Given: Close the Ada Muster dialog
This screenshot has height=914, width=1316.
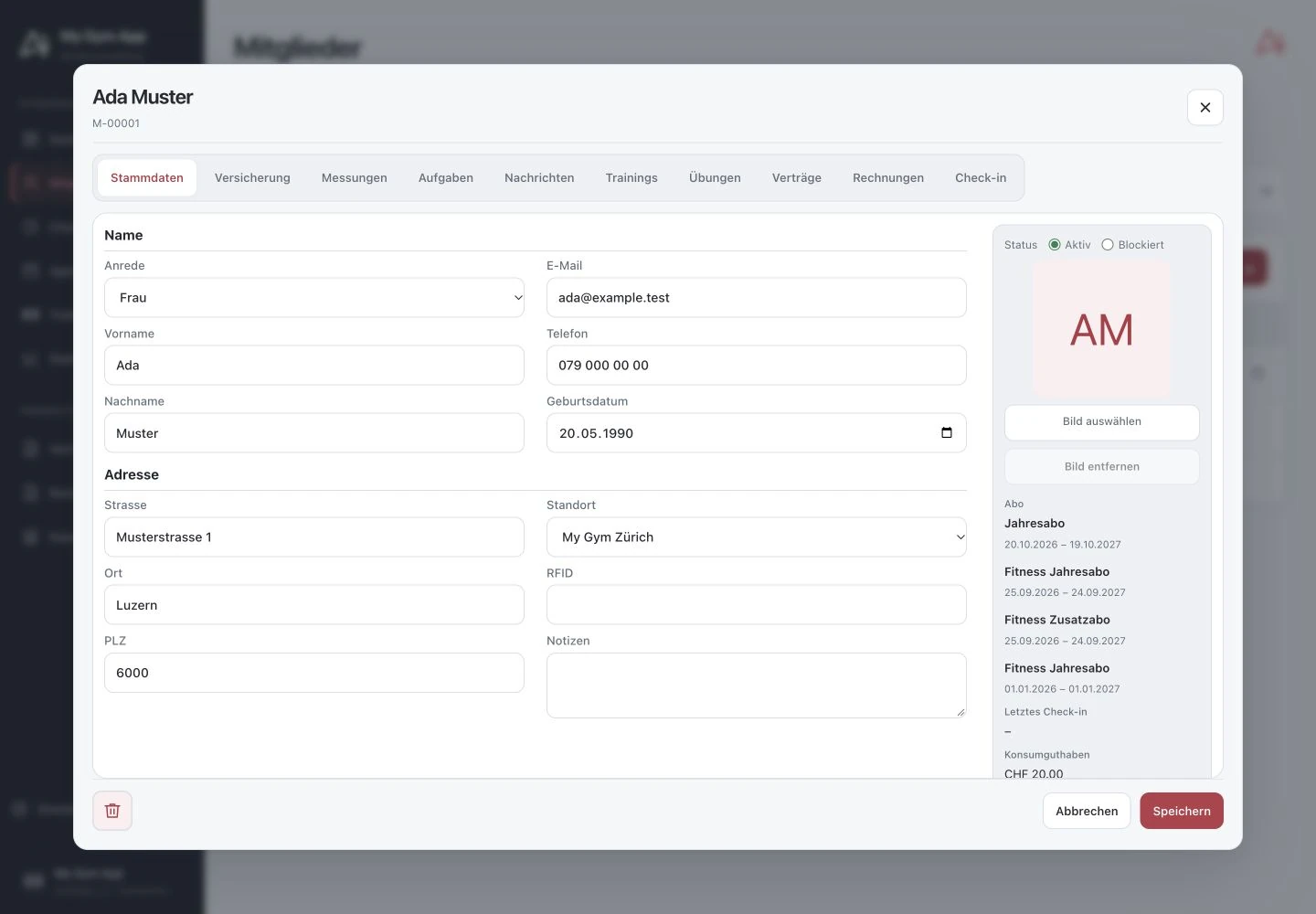Looking at the screenshot, I should pos(1205,108).
